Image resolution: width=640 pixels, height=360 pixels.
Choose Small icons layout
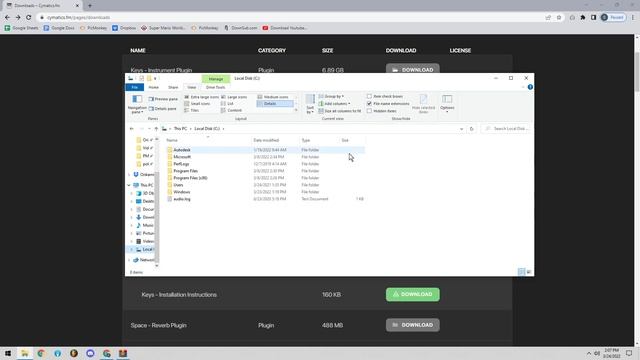(197, 104)
